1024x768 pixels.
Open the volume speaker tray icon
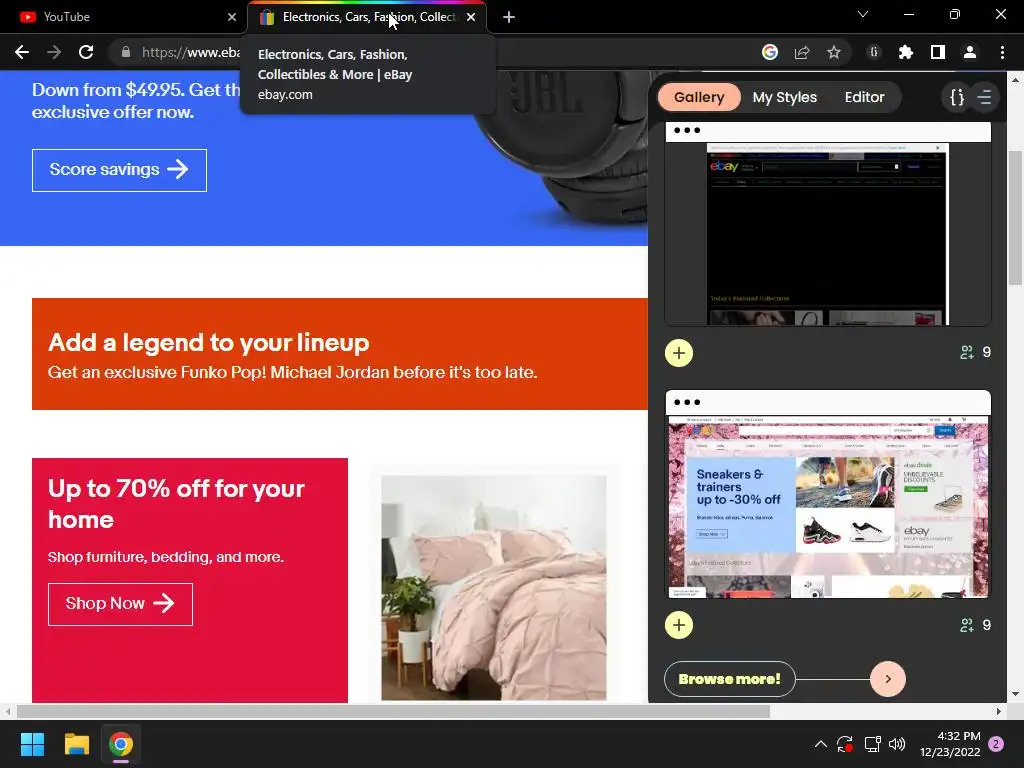pyautogui.click(x=897, y=744)
